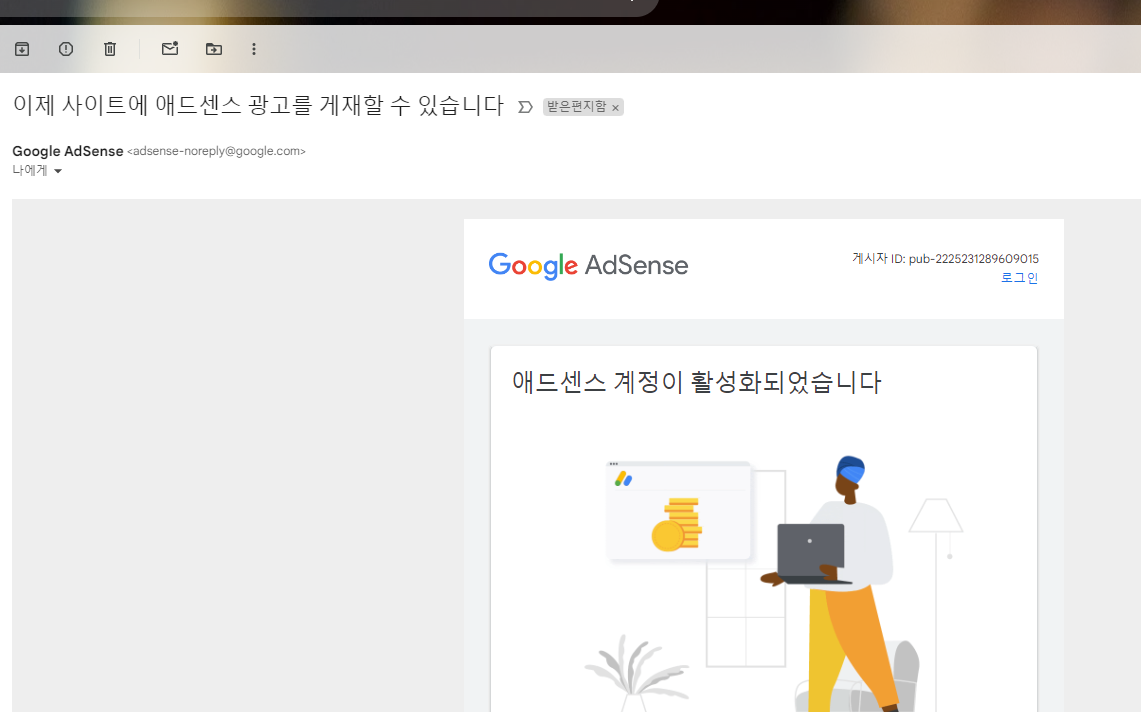Image resolution: width=1141 pixels, height=712 pixels.
Task: Open the 로그인 link
Action: click(x=1019, y=278)
